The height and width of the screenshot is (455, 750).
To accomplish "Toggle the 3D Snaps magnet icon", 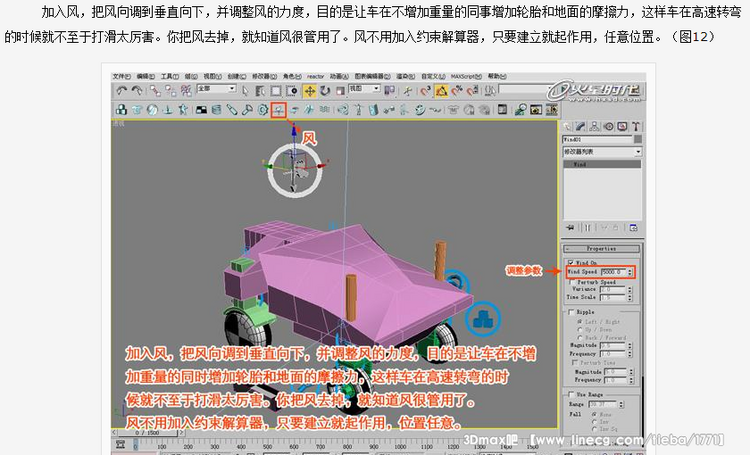I will click(426, 90).
